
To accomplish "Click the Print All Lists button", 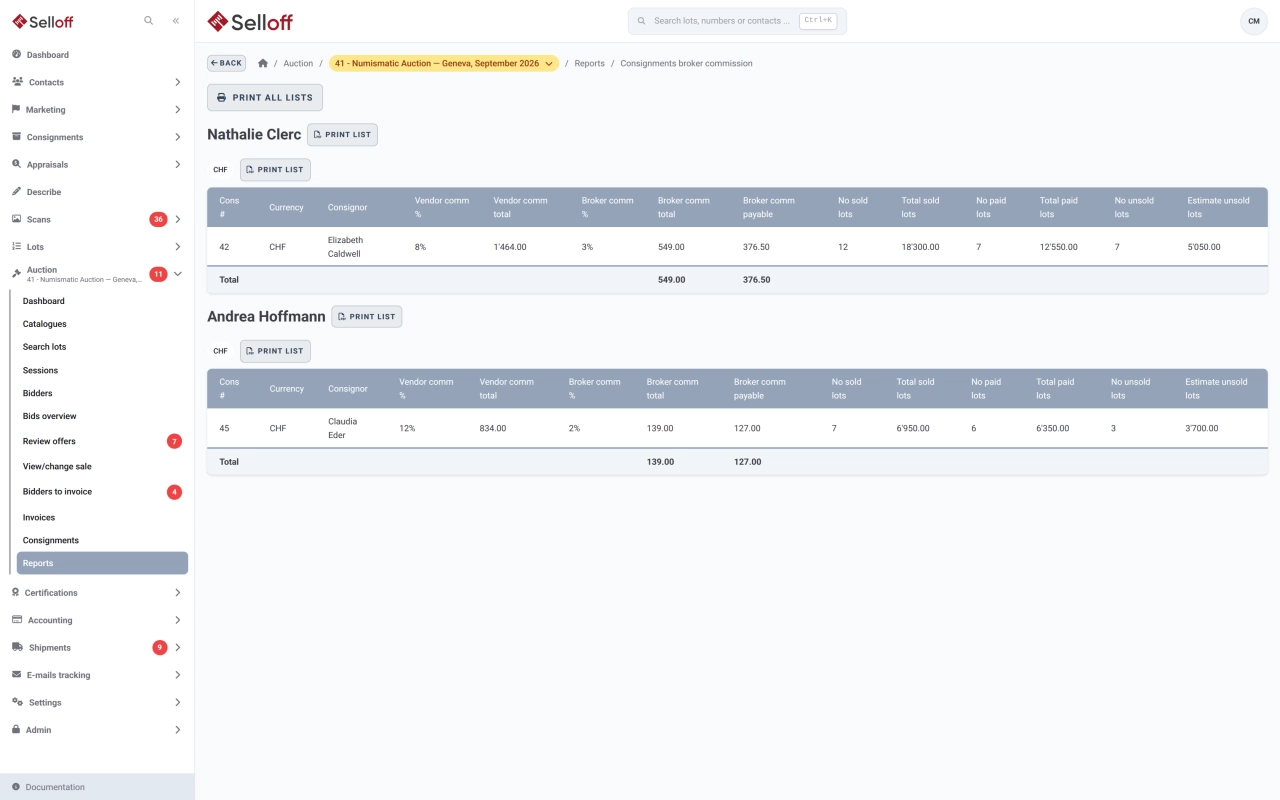I will tap(265, 97).
